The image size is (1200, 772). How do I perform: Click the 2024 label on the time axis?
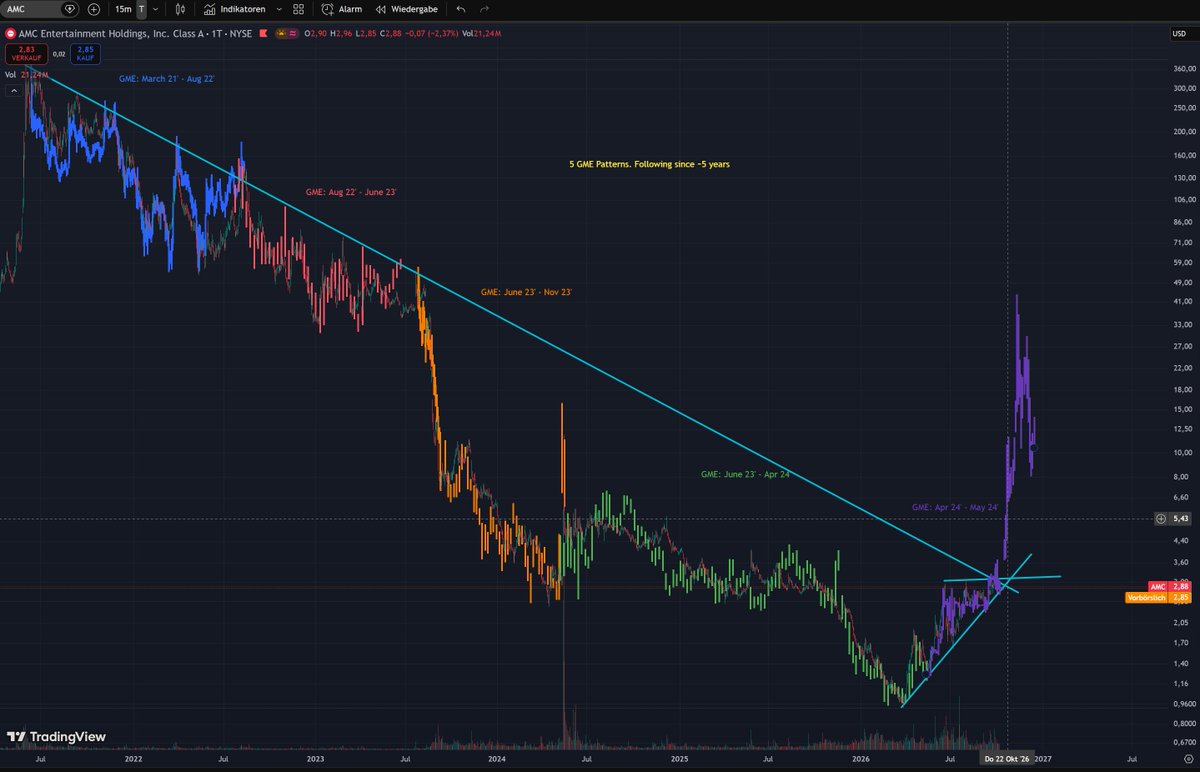498,759
